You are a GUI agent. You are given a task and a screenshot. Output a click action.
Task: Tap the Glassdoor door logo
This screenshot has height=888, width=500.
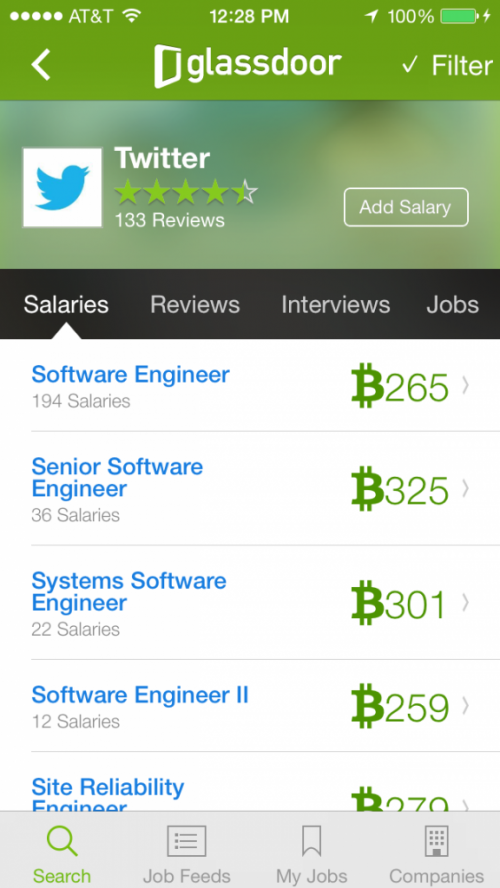(x=168, y=66)
